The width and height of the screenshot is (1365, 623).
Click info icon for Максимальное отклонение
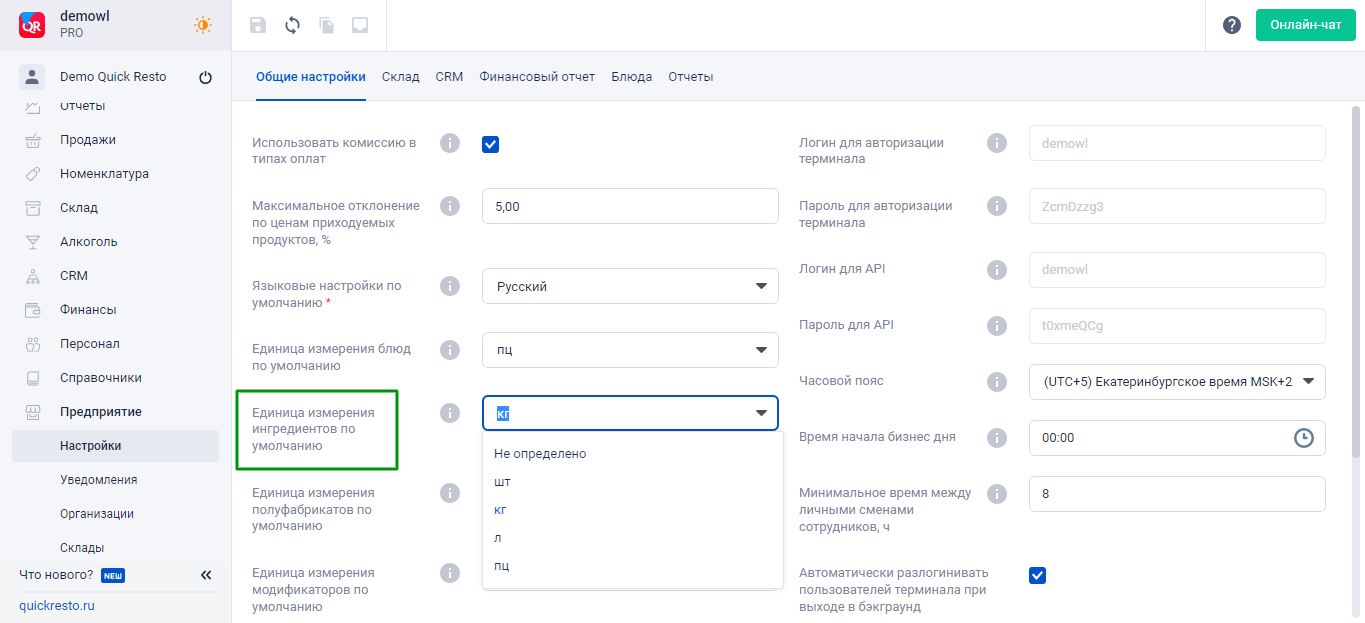(x=450, y=206)
